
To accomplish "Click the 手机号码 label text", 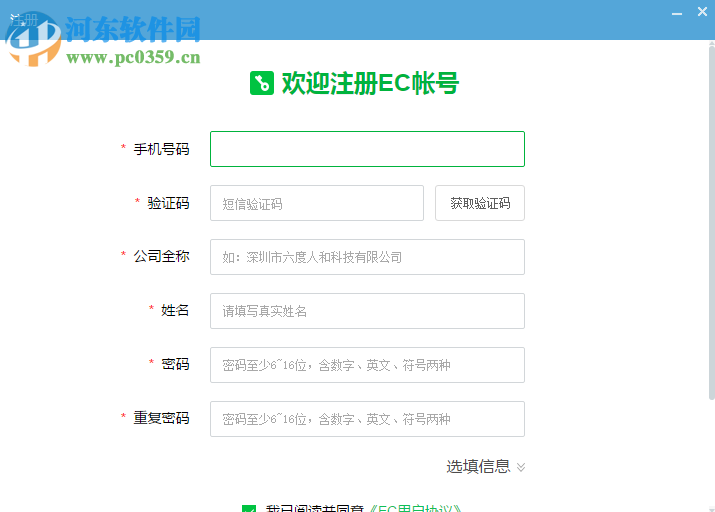I will click(161, 149).
